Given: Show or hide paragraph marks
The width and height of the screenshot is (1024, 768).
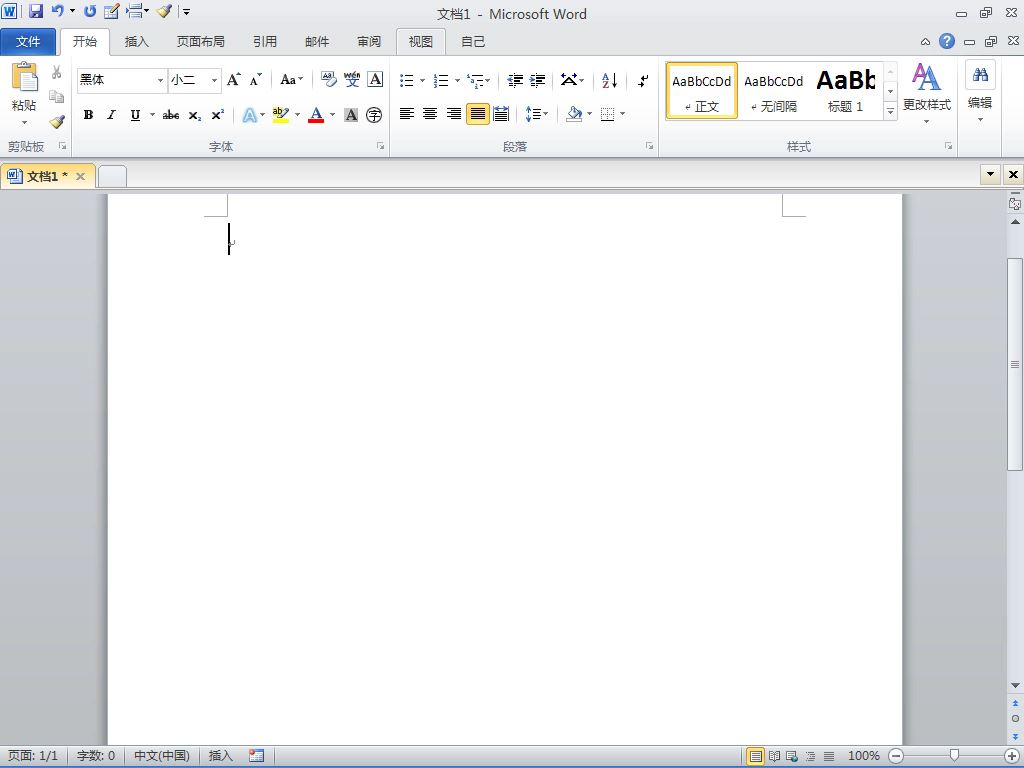Looking at the screenshot, I should (643, 80).
